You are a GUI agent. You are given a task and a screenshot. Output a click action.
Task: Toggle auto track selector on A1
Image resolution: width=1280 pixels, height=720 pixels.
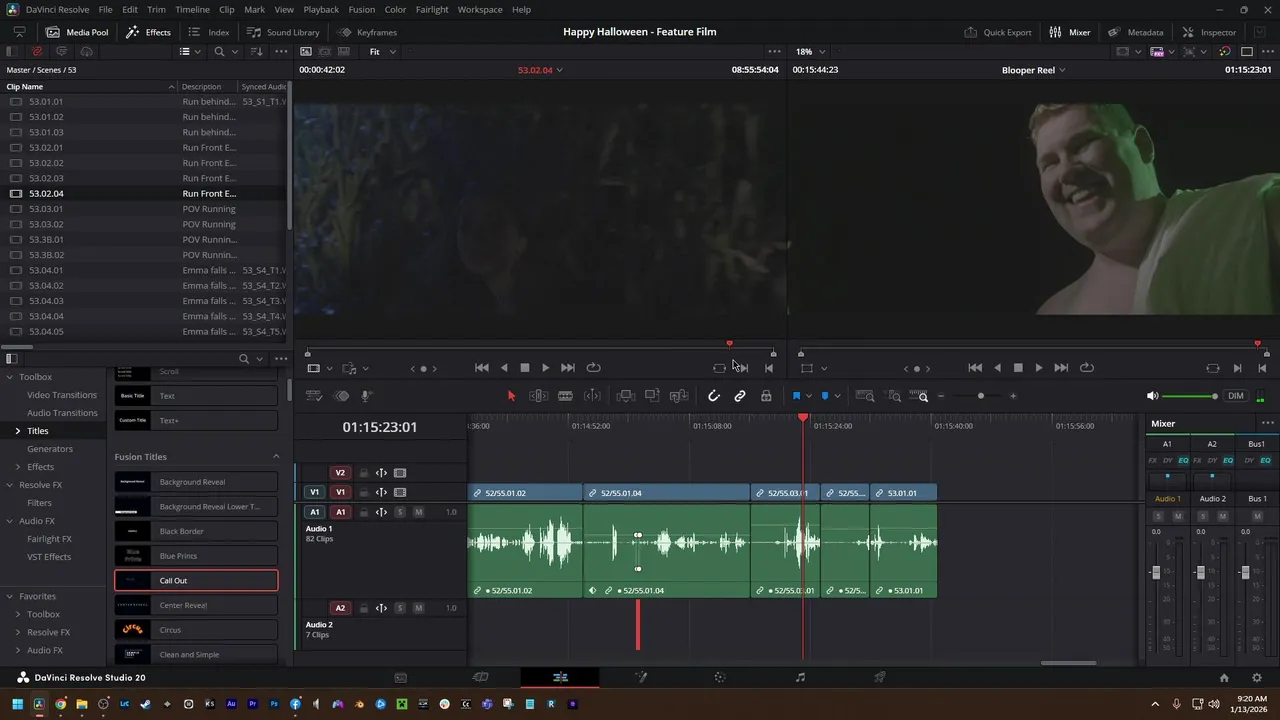(x=381, y=512)
